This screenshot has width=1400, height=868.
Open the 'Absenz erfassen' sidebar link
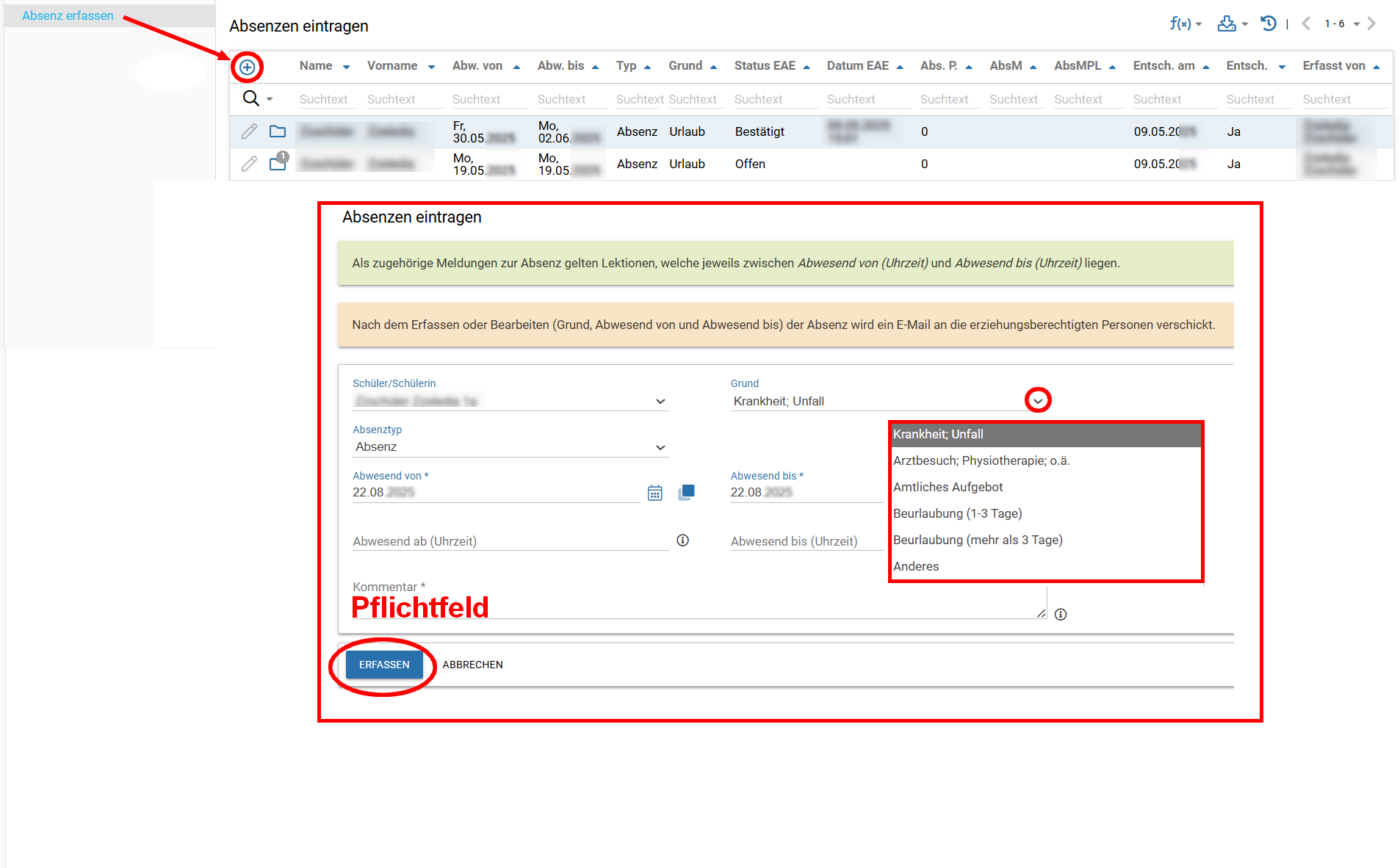68,15
